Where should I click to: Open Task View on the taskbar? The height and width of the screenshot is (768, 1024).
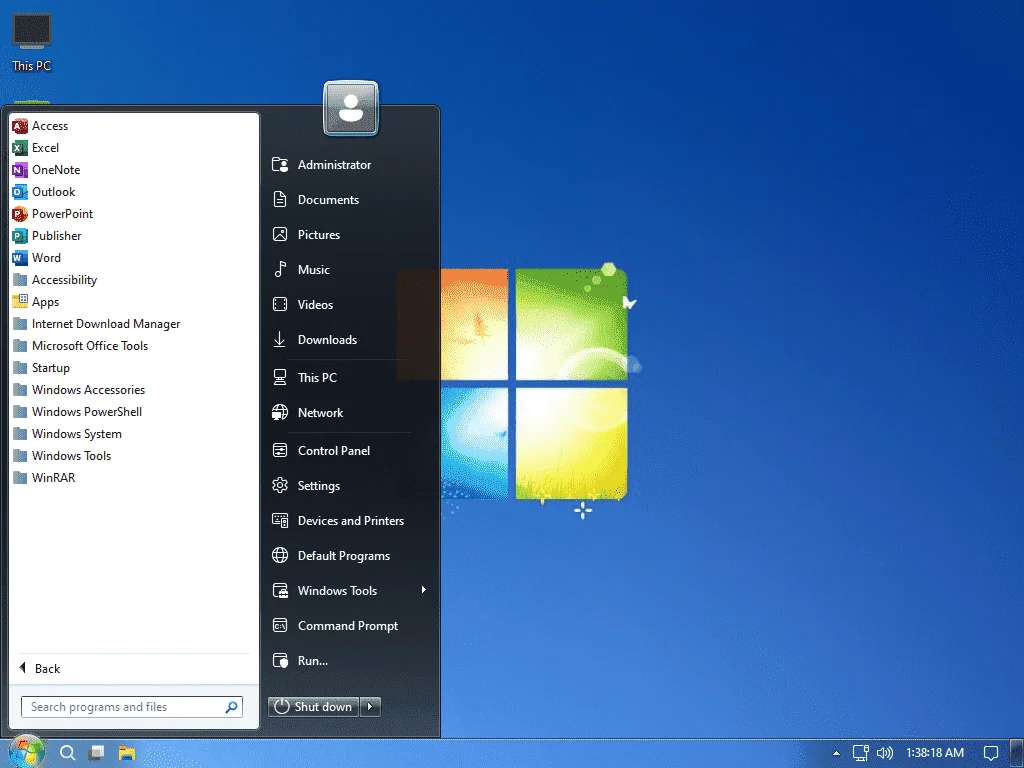pos(97,753)
